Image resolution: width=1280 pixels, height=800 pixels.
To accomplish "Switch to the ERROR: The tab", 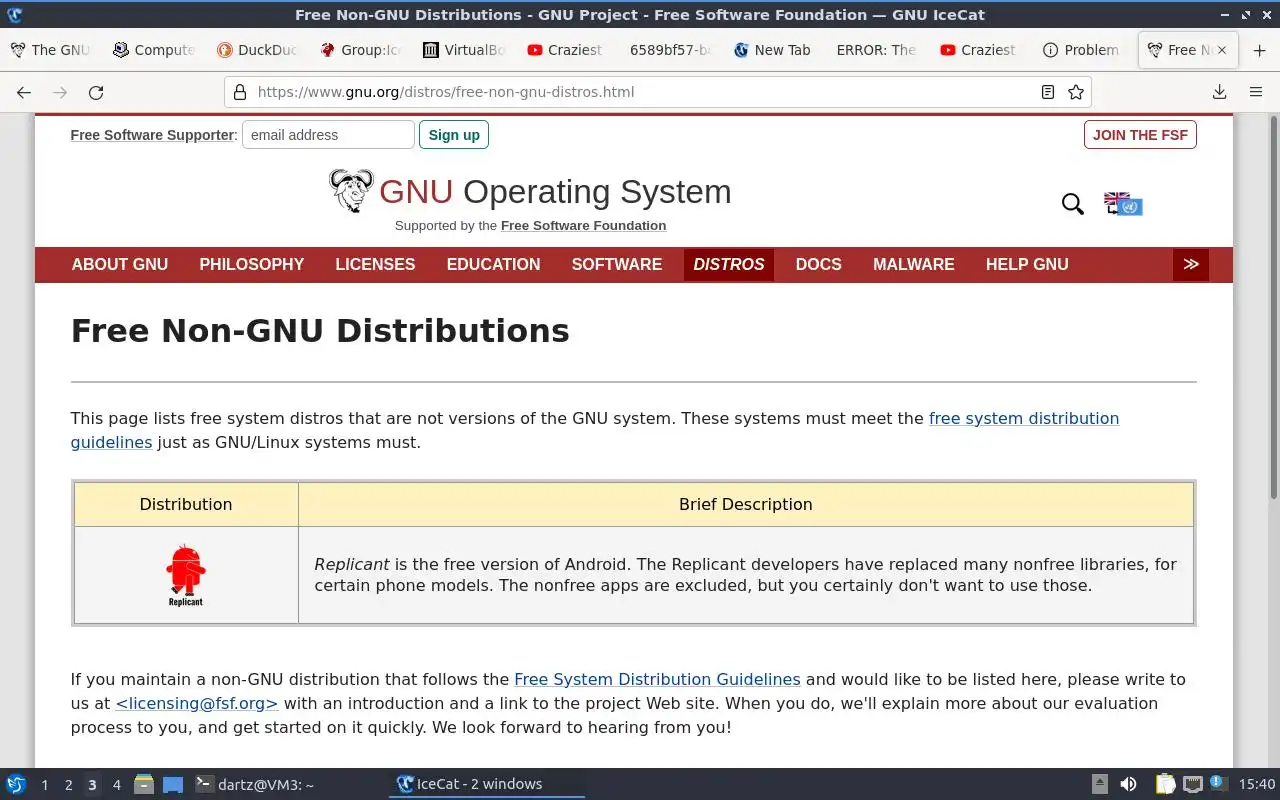I will (x=877, y=50).
